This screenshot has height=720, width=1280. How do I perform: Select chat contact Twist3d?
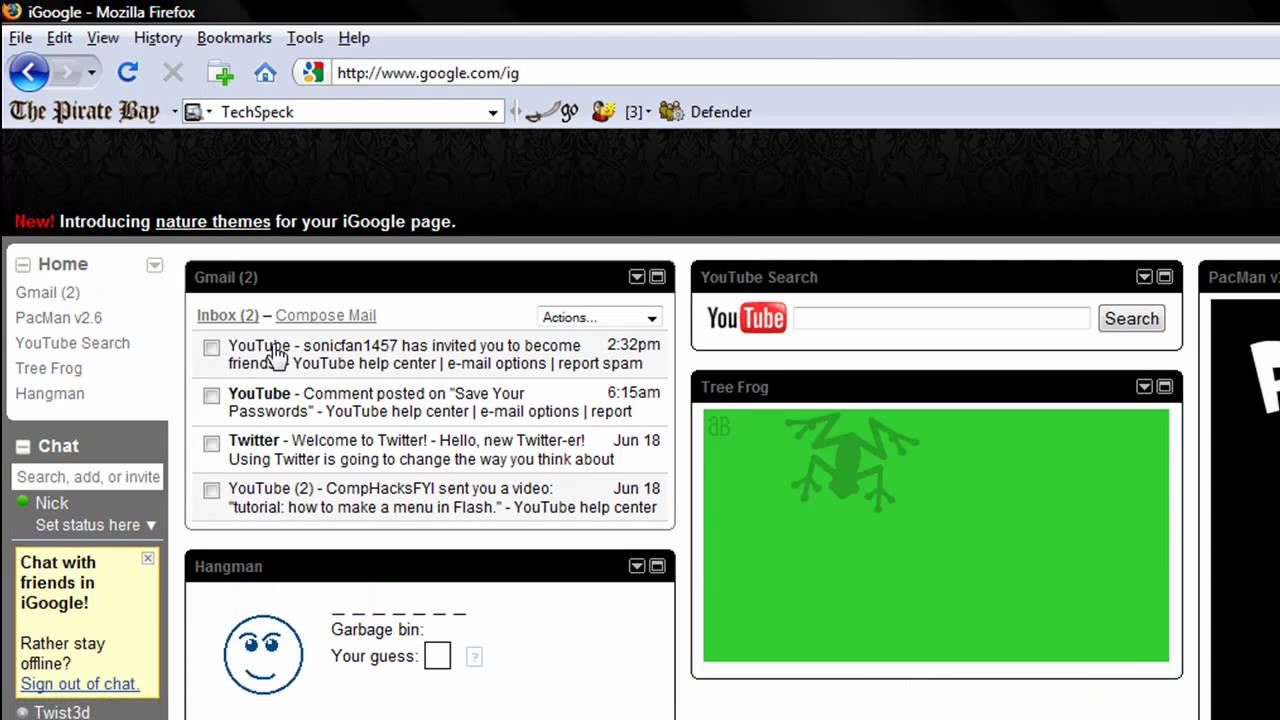[62, 712]
